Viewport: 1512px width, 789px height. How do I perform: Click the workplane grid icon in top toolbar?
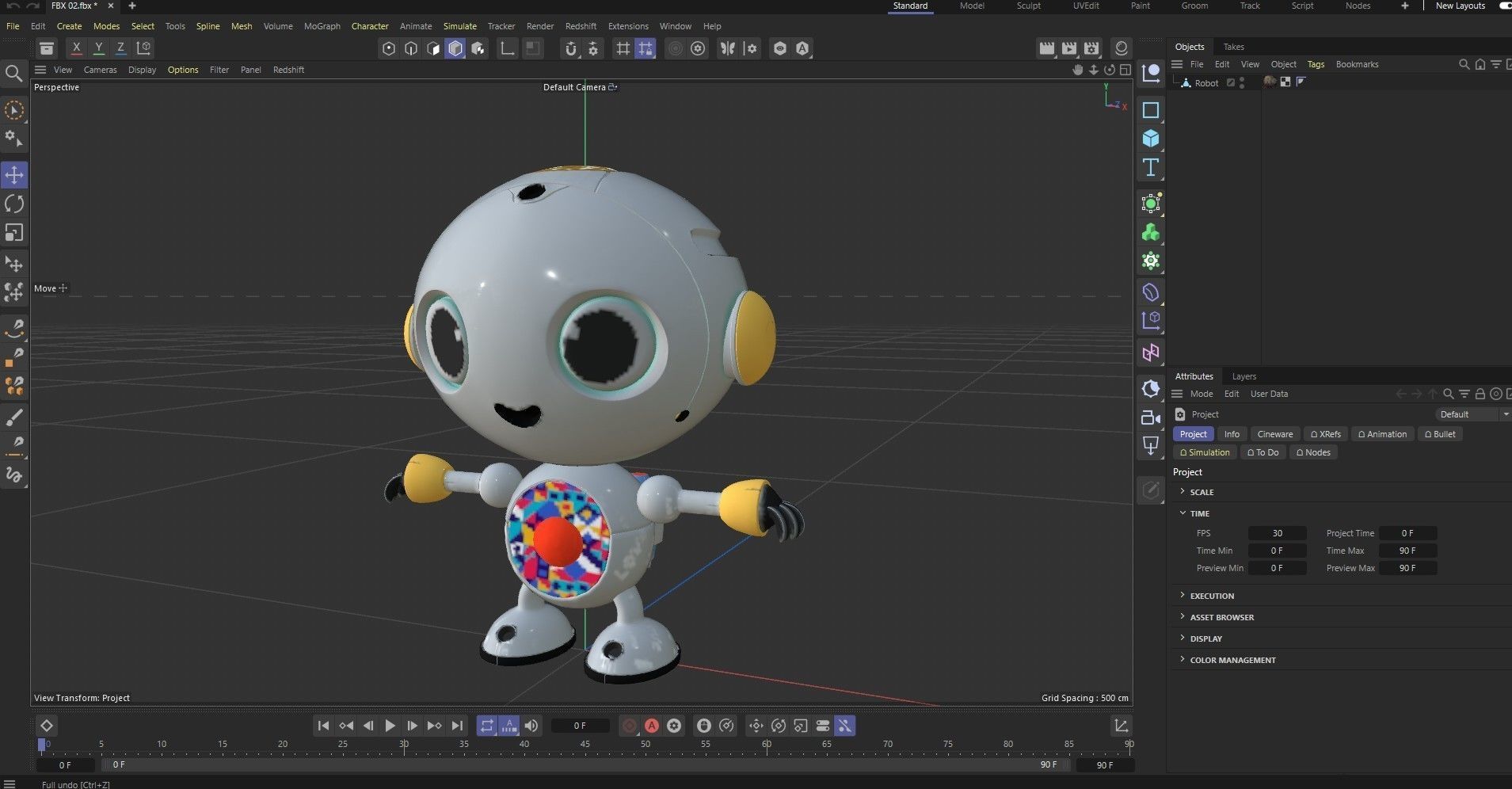623,48
